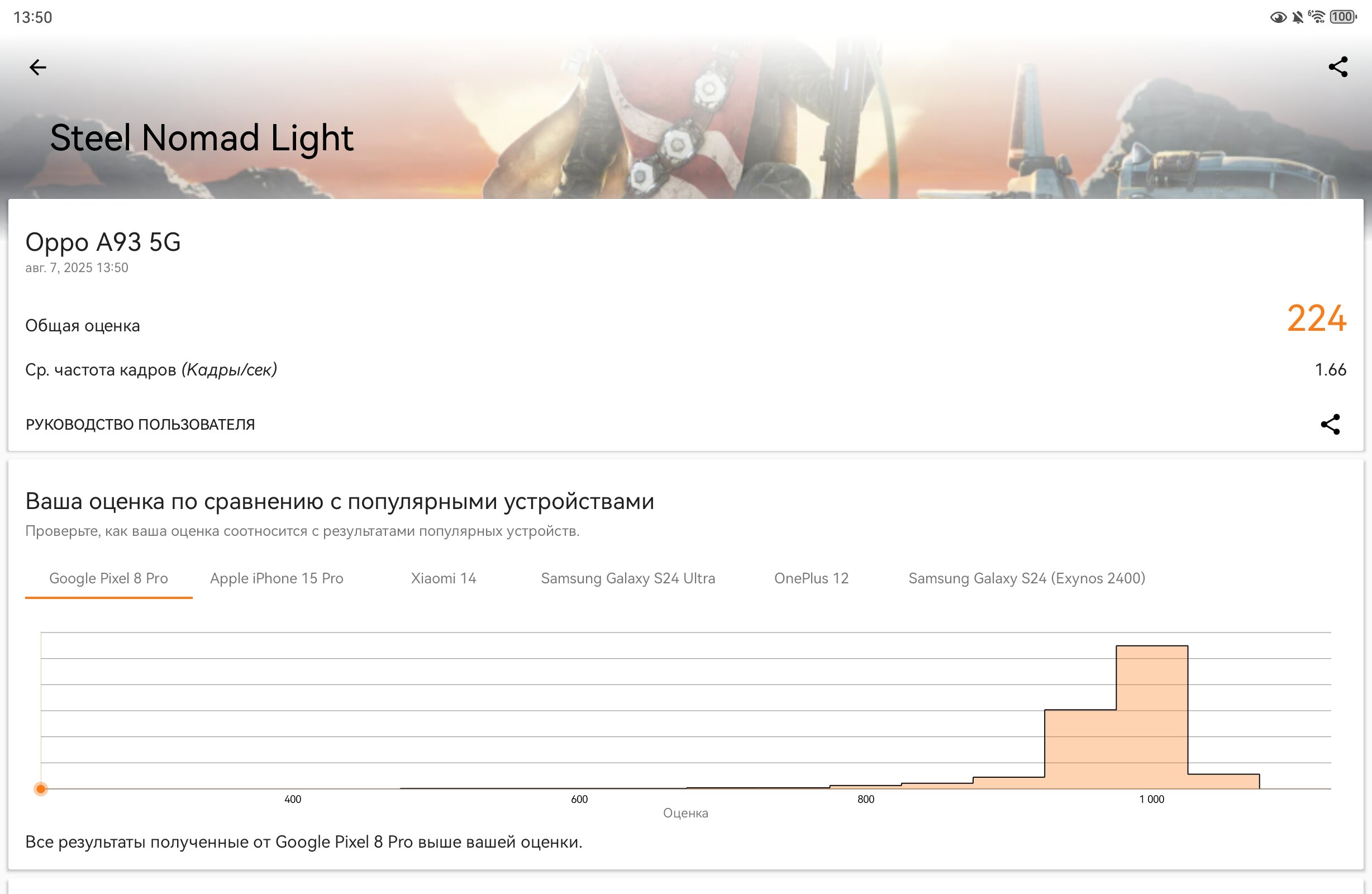Tap the Wi-Fi status icon

[1316, 17]
